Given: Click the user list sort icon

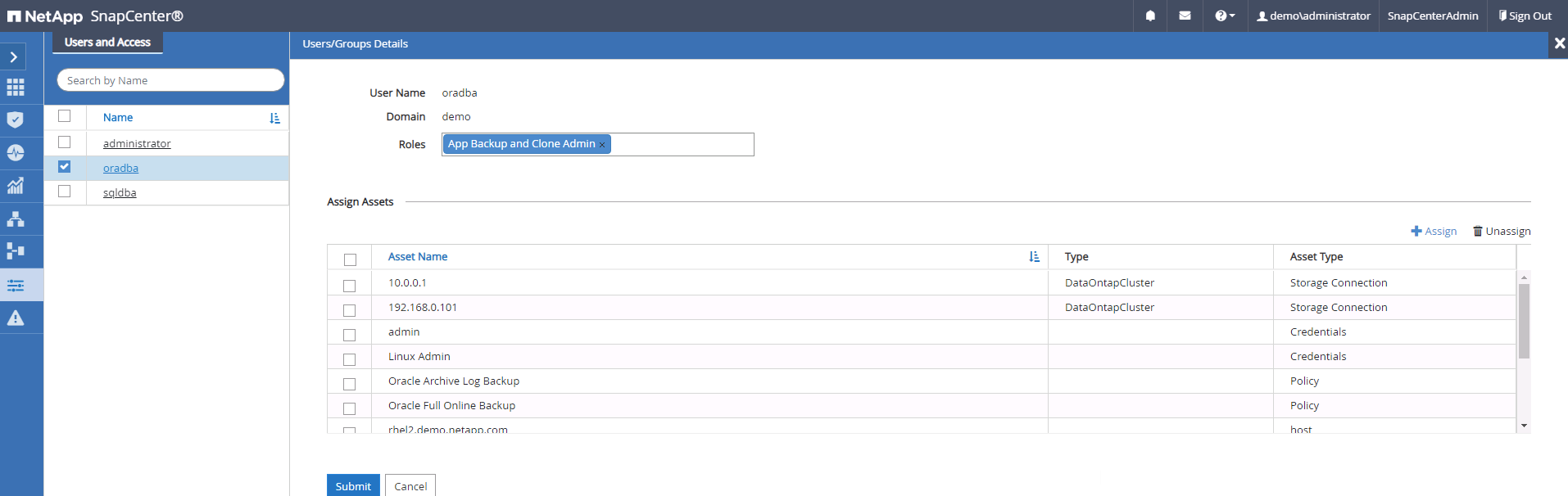Looking at the screenshot, I should [274, 119].
